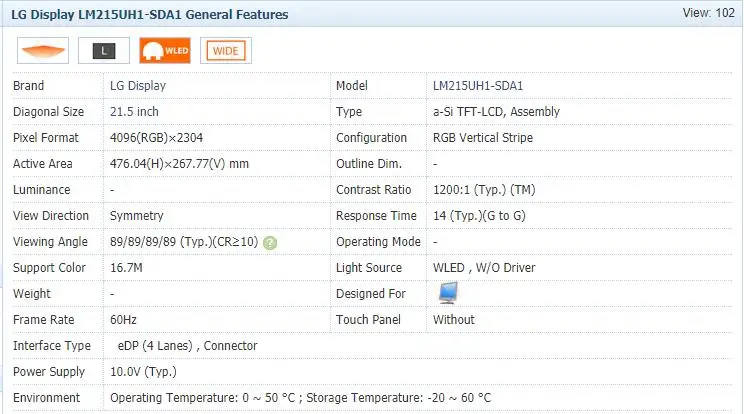Click the orange viewing angle symmetry icon
Image resolution: width=744 pixels, height=414 pixels.
point(43,50)
